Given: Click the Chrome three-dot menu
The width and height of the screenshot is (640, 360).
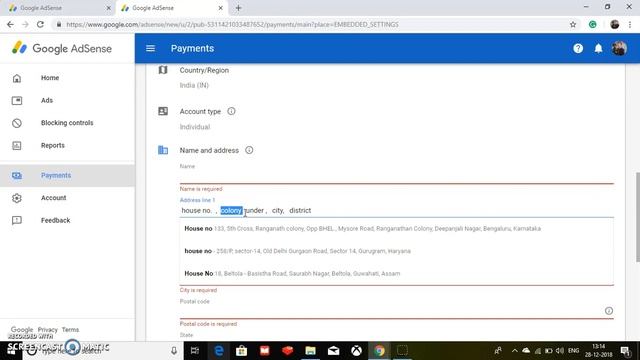Looking at the screenshot, I should tap(630, 24).
